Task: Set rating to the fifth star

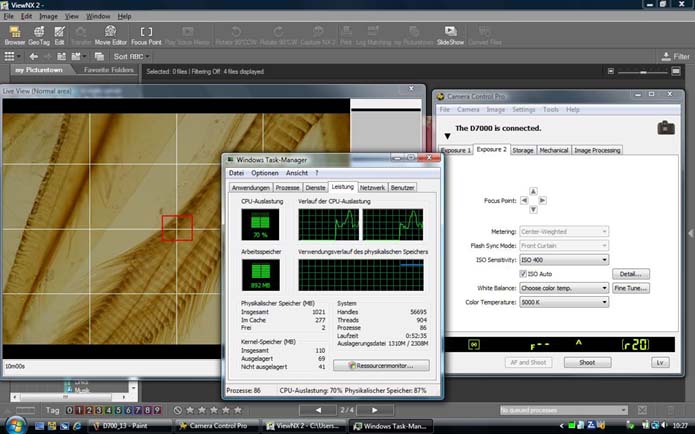Action: click(x=238, y=410)
